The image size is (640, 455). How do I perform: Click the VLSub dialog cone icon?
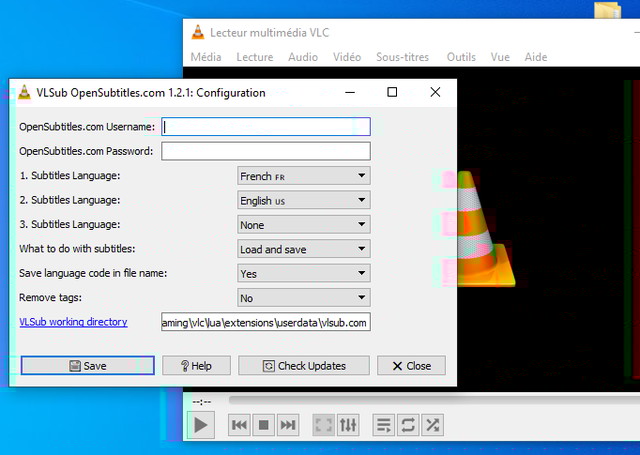24,92
